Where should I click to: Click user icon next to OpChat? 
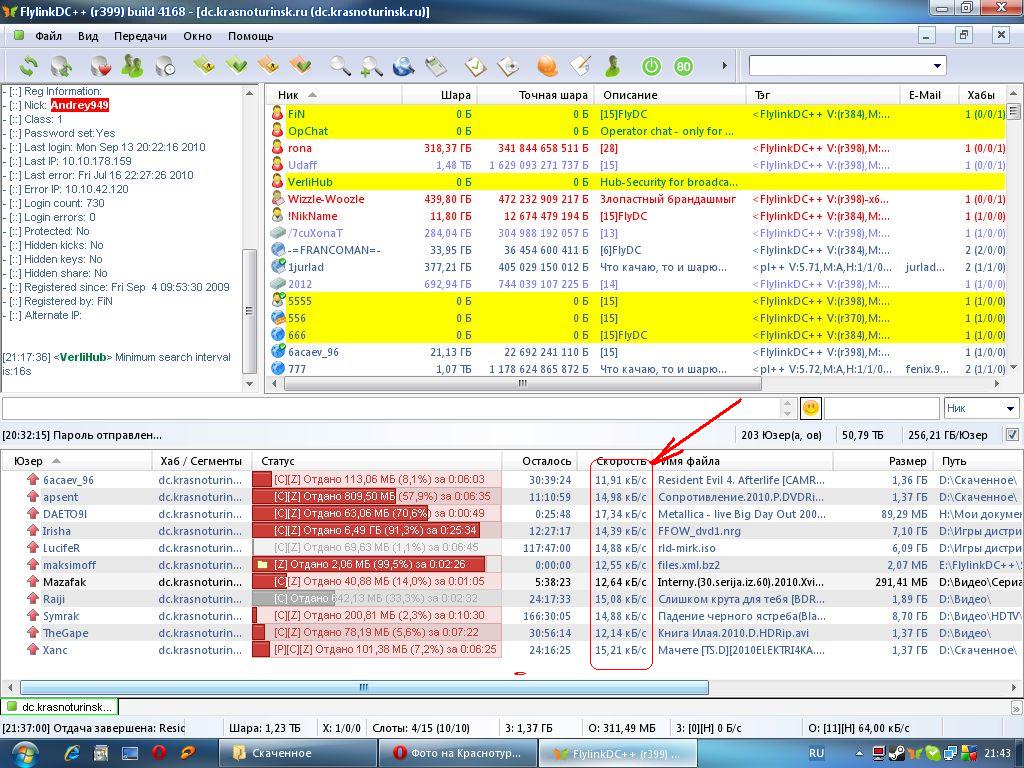(x=277, y=131)
